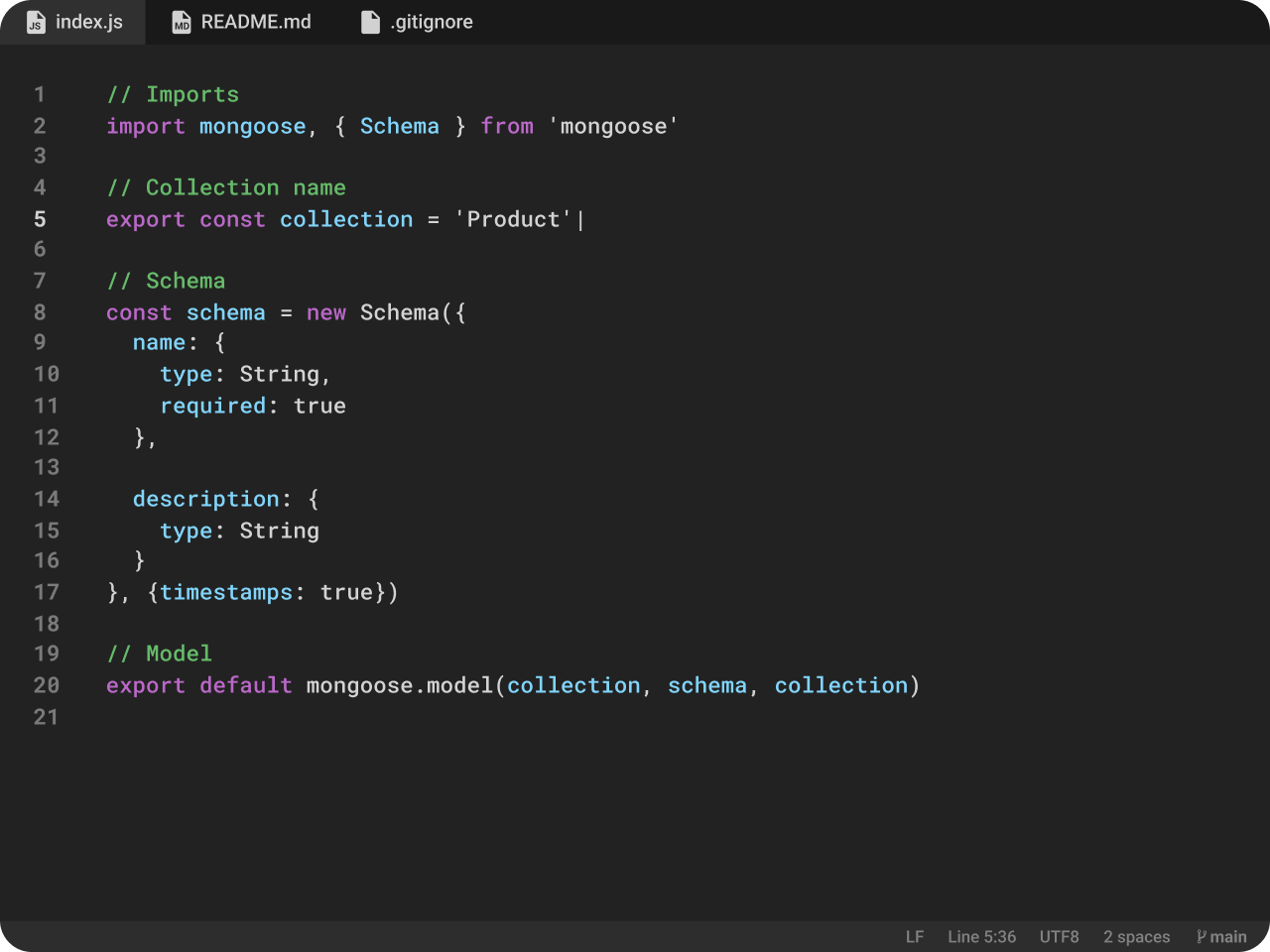Select the index.js tab
This screenshot has height=952, width=1270.
coord(88,22)
